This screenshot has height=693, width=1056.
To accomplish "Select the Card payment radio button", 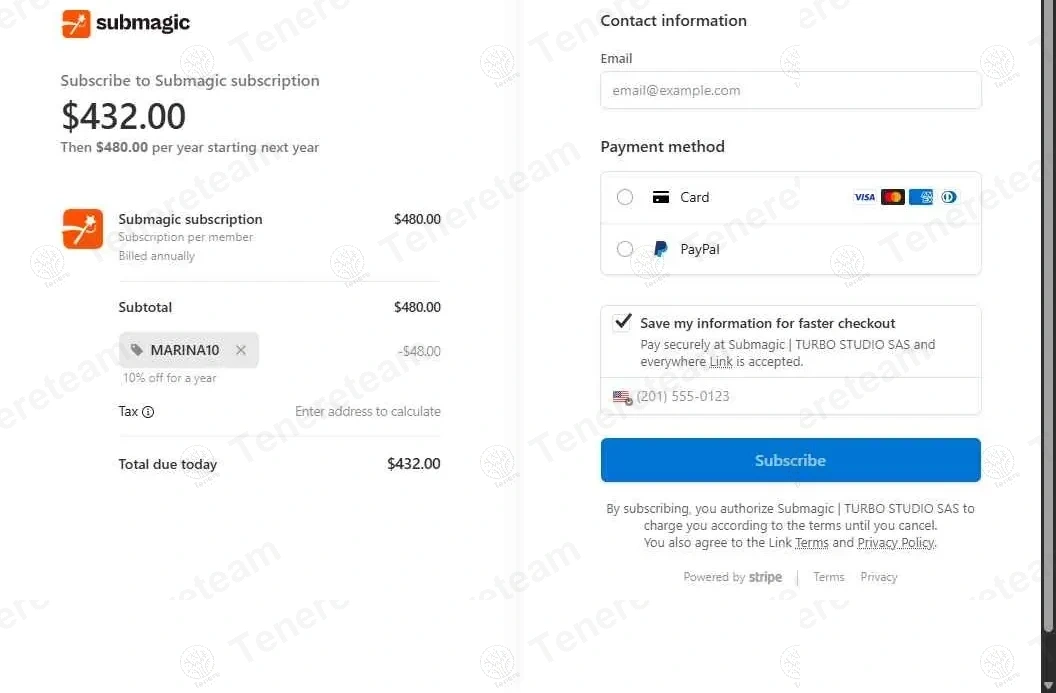I will (625, 197).
